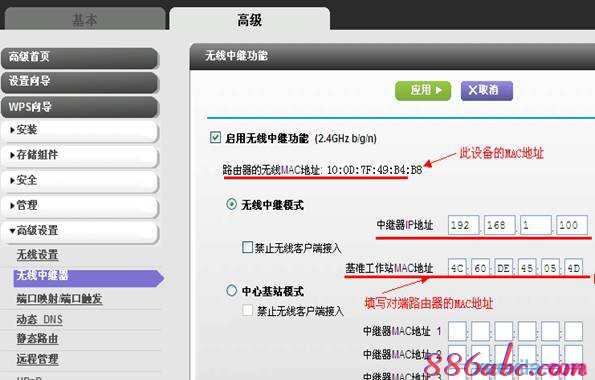The width and height of the screenshot is (595, 380).
Task: Check 禁止无线客户端接入 under 无线中继模式
Action: (x=247, y=247)
